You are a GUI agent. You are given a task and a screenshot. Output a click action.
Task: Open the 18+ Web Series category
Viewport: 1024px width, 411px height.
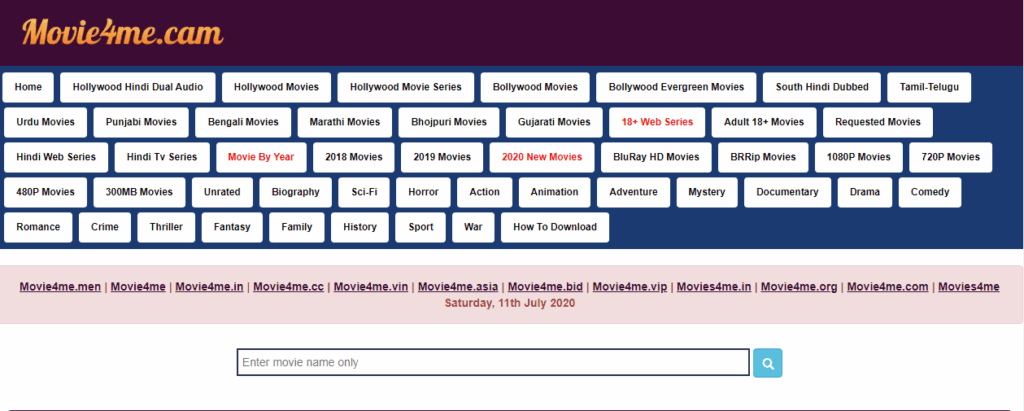657,122
